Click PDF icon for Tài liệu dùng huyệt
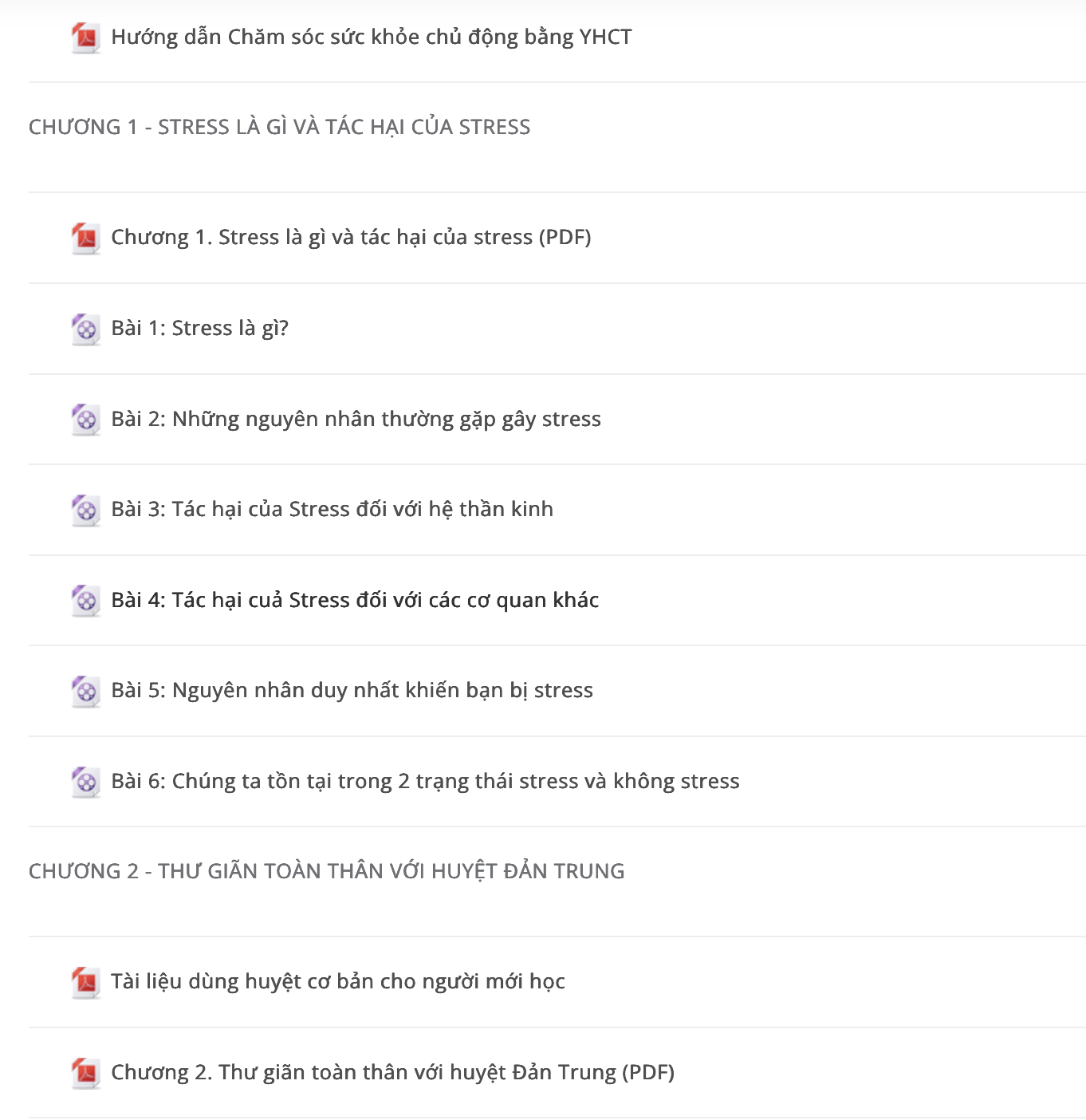 click(85, 982)
